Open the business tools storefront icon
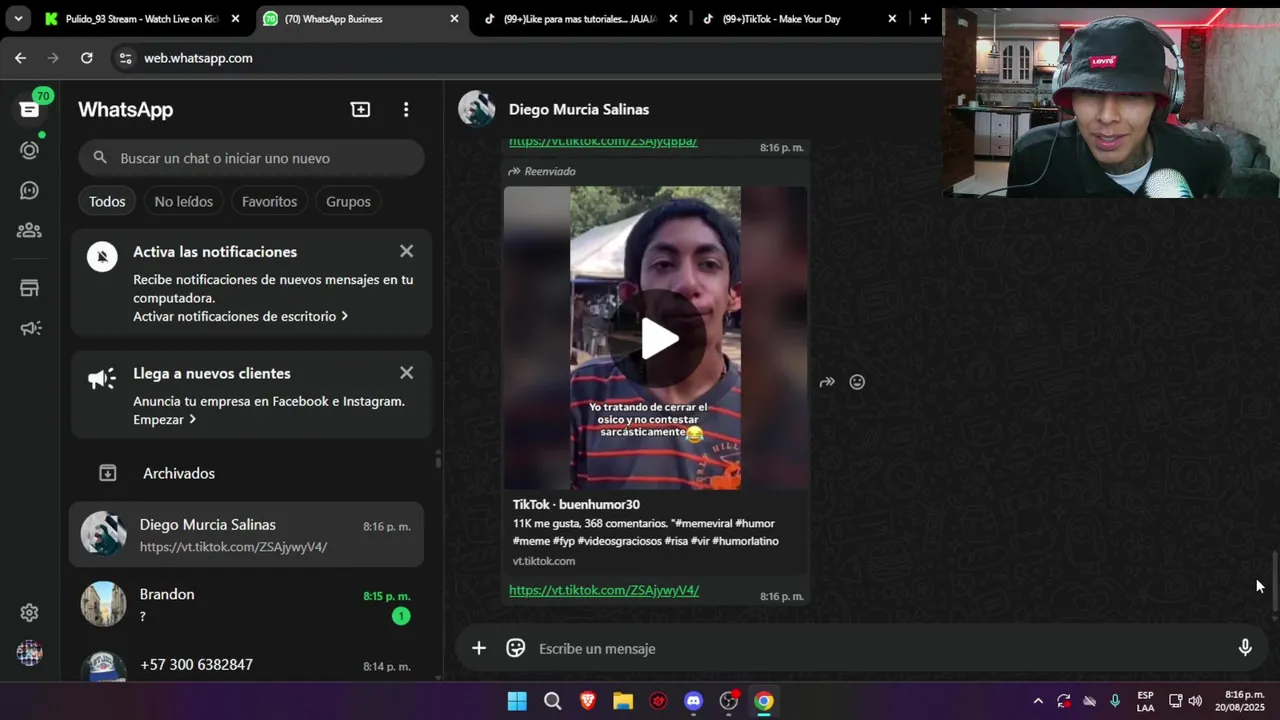Image resolution: width=1280 pixels, height=720 pixels. pyautogui.click(x=30, y=288)
